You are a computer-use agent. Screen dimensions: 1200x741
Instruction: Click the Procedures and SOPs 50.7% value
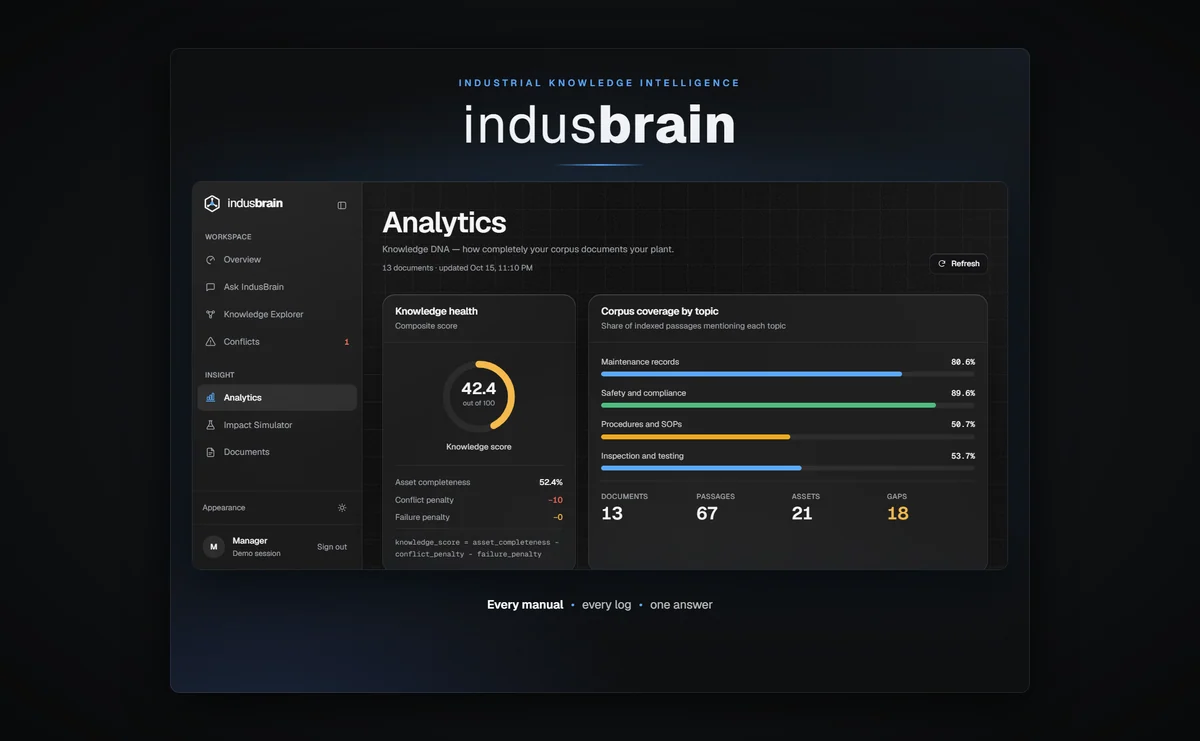963,424
